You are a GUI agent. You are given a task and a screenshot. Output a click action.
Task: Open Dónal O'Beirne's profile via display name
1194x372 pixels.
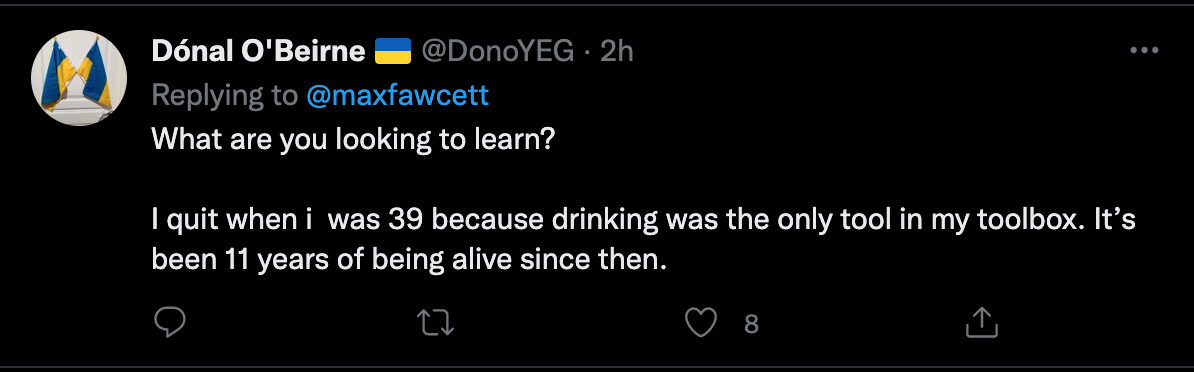coord(258,51)
